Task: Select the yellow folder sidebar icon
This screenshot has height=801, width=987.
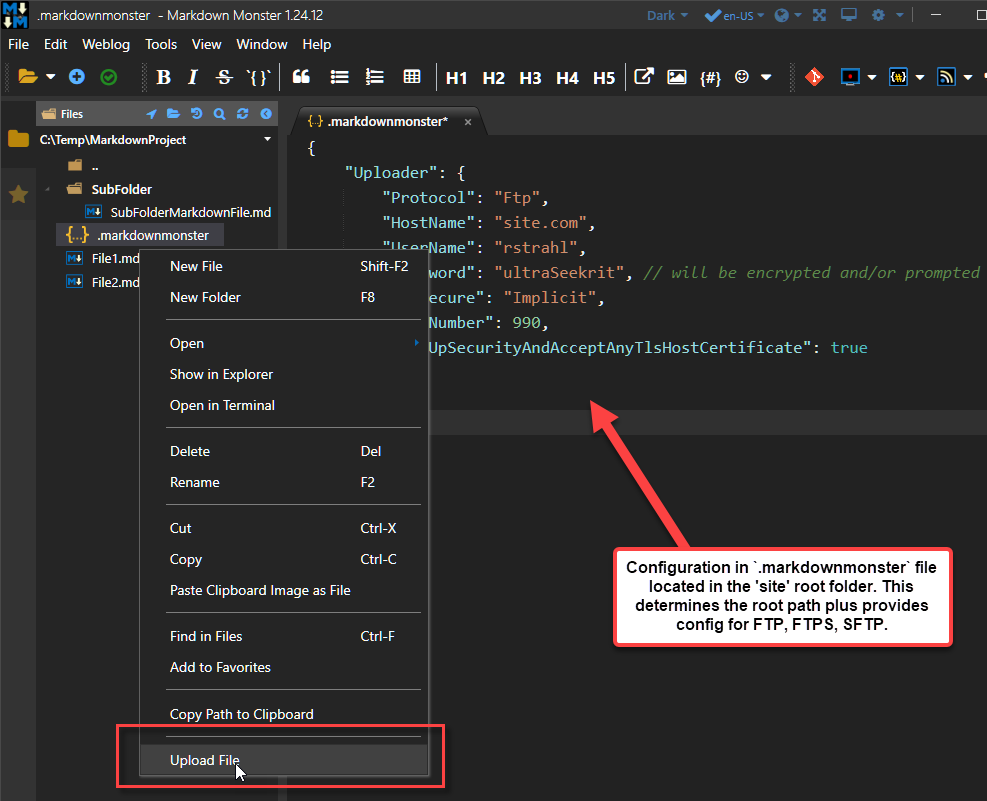Action: click(x=18, y=138)
